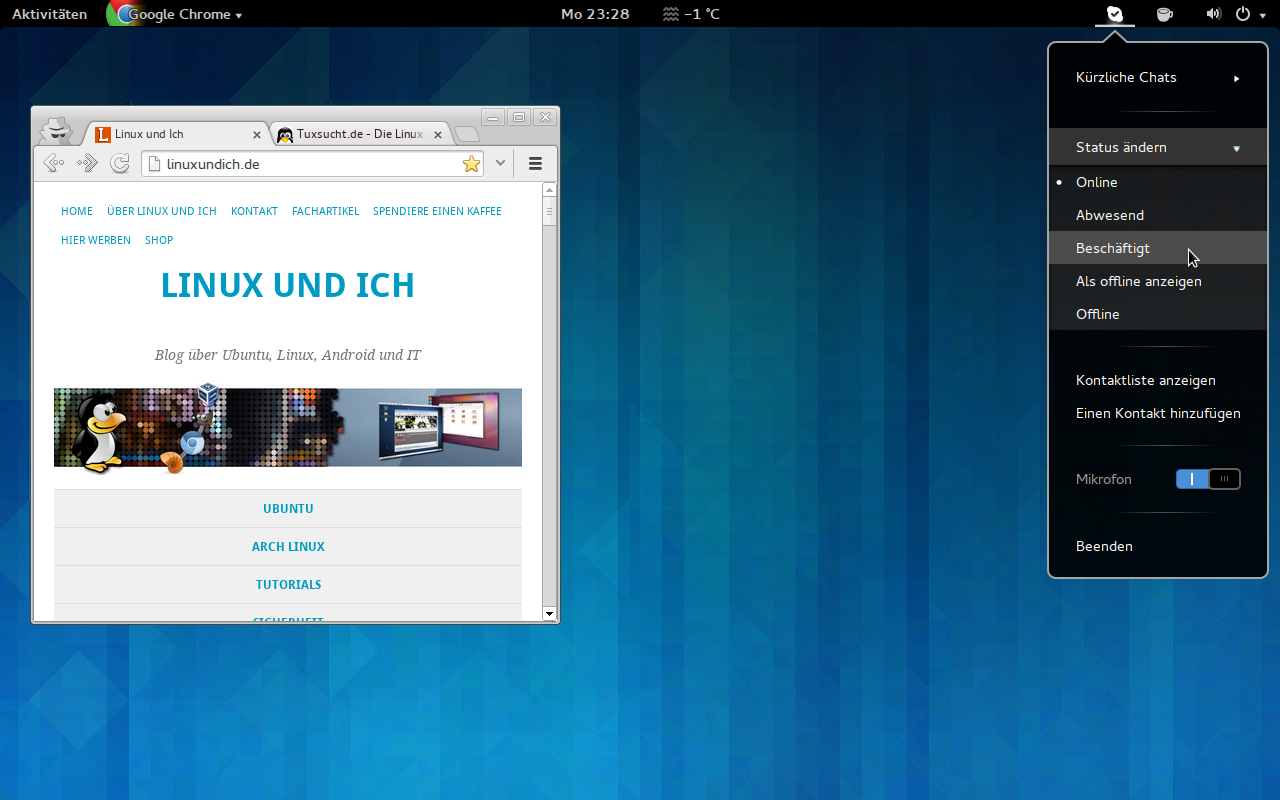This screenshot has height=800, width=1280.
Task: Open the ARCH LINUX category
Action: (x=288, y=546)
